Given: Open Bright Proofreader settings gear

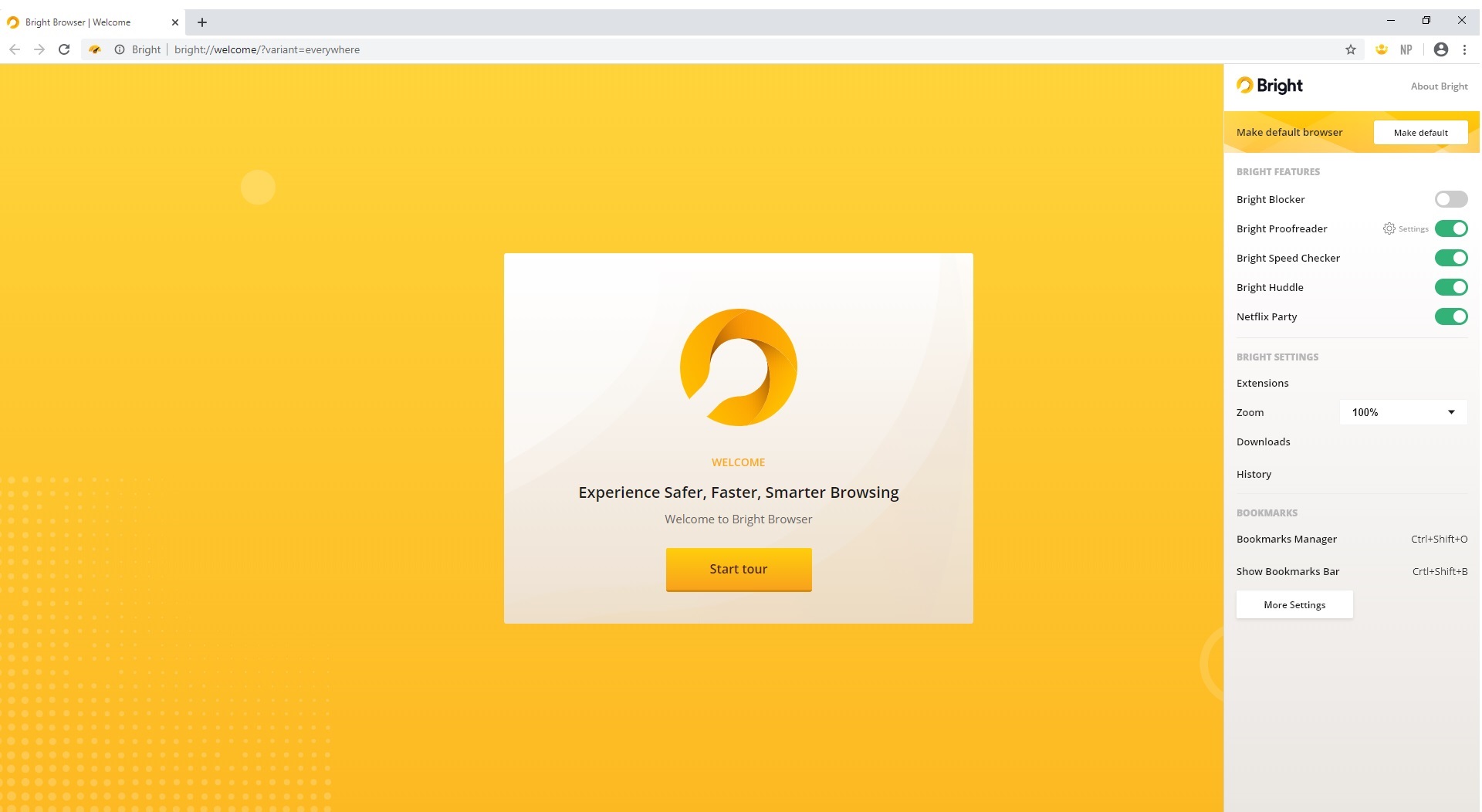Looking at the screenshot, I should coord(1389,228).
